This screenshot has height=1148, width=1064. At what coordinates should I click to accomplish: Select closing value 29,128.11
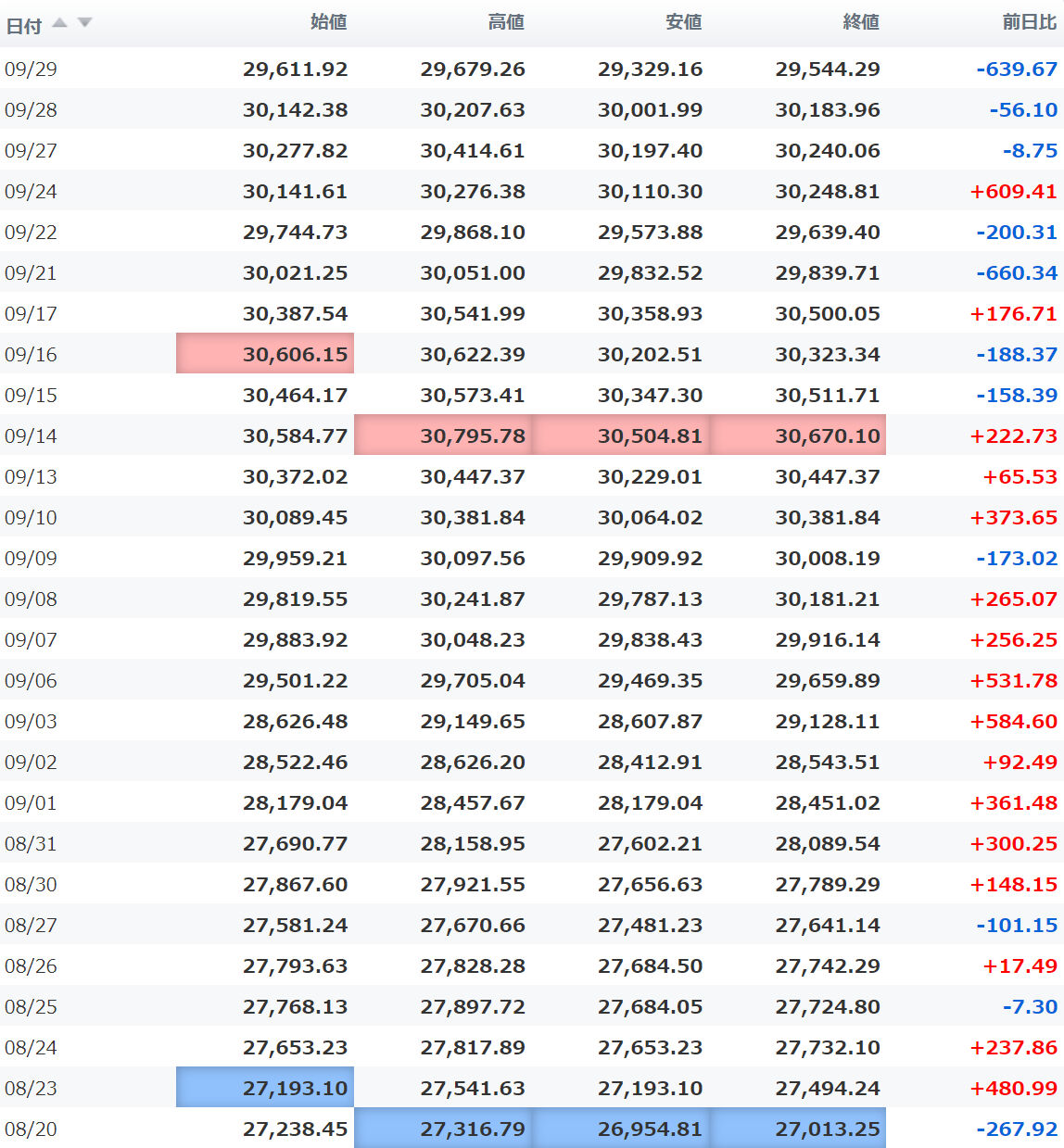click(828, 721)
